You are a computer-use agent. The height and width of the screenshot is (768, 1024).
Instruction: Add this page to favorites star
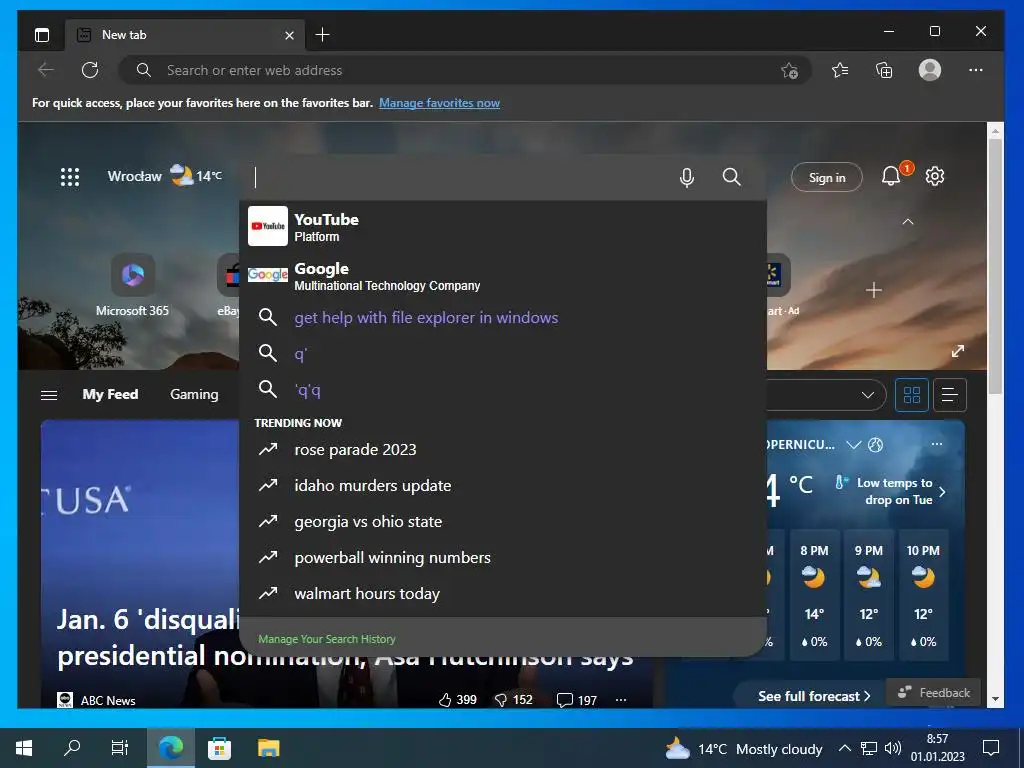click(790, 71)
